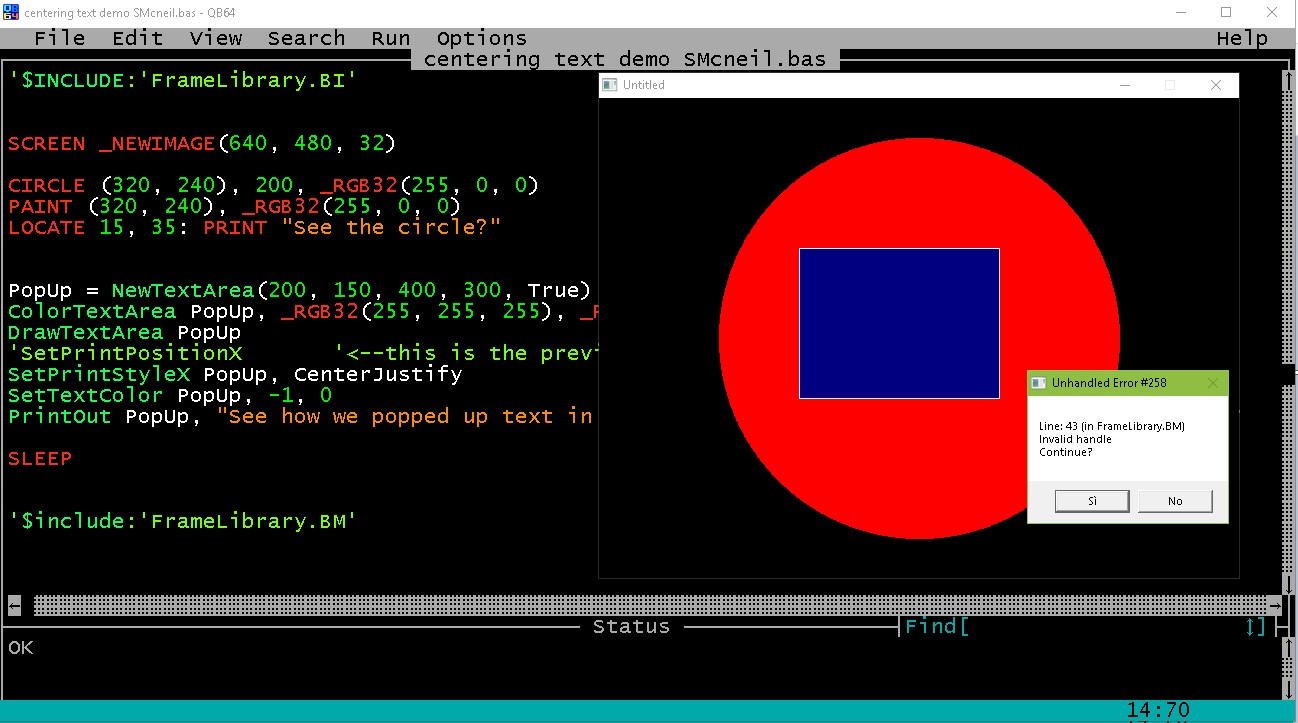Click the up arrow of editor vertical scrollbar
Image resolution: width=1298 pixels, height=723 pixels.
click(x=1288, y=79)
